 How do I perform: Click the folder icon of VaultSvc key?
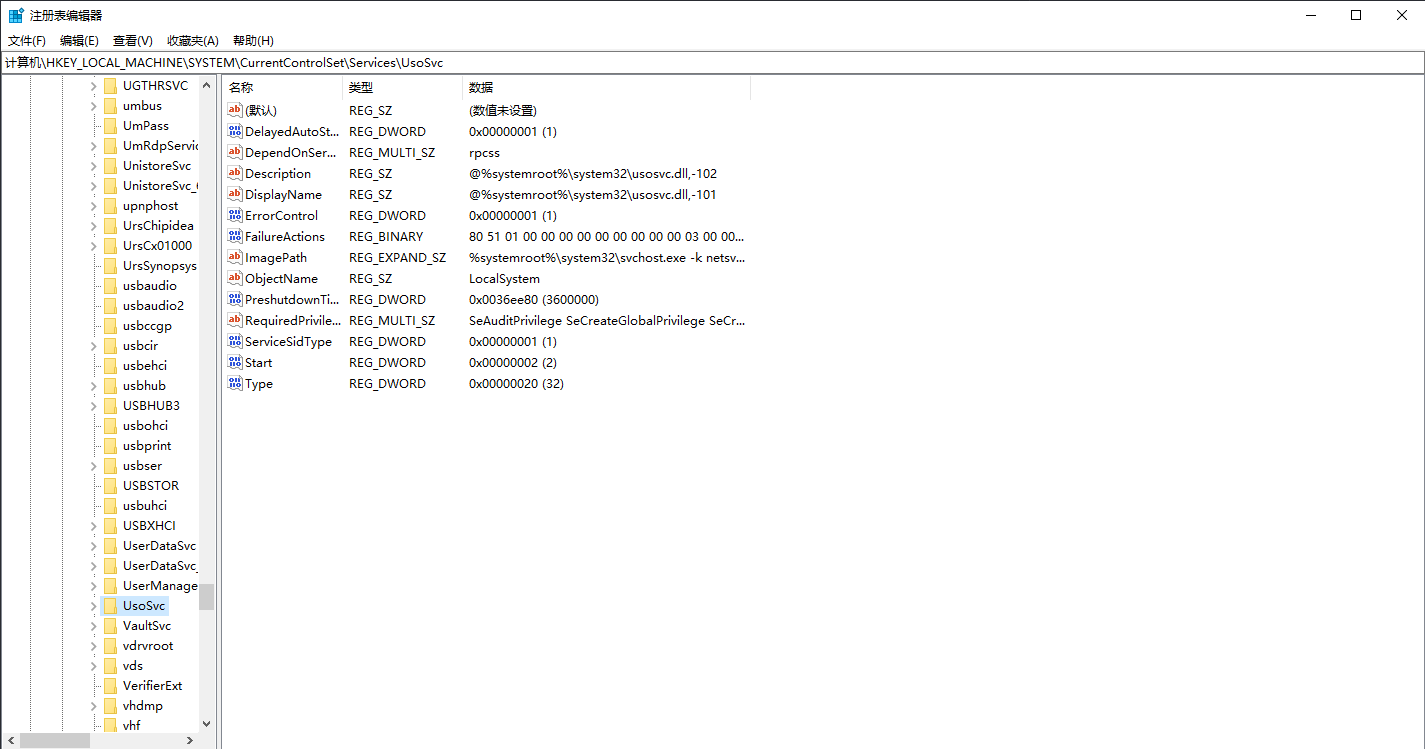pos(110,626)
